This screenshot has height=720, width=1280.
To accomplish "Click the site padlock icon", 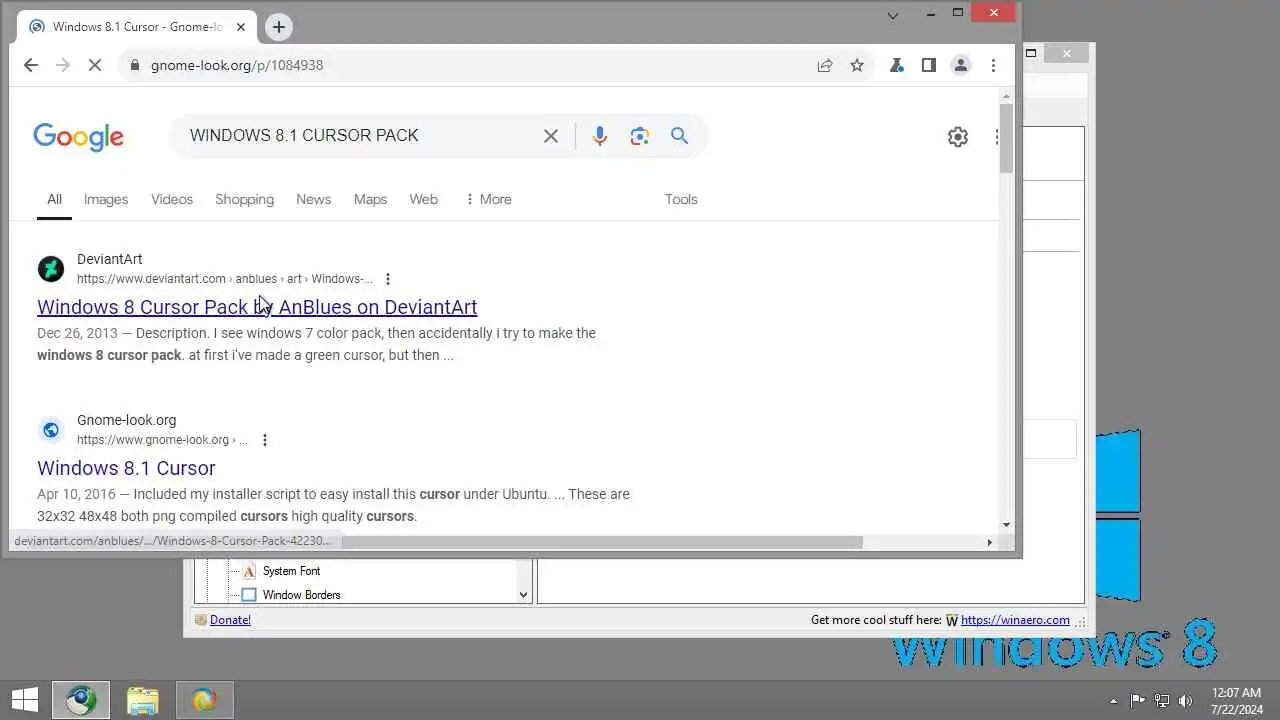I will (134, 65).
